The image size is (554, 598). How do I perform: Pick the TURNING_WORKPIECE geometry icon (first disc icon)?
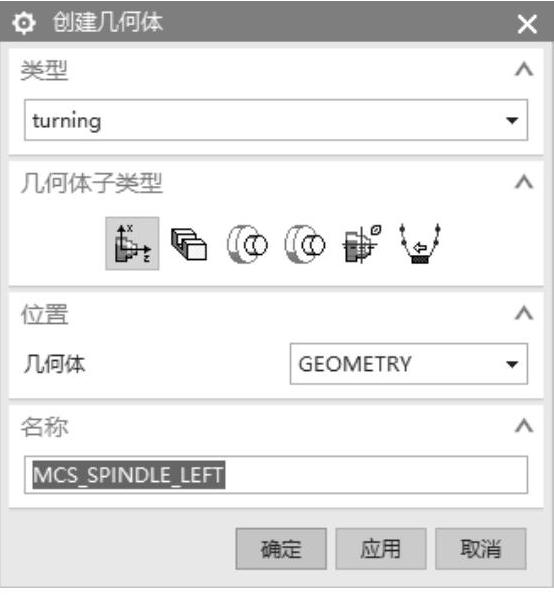(247, 244)
